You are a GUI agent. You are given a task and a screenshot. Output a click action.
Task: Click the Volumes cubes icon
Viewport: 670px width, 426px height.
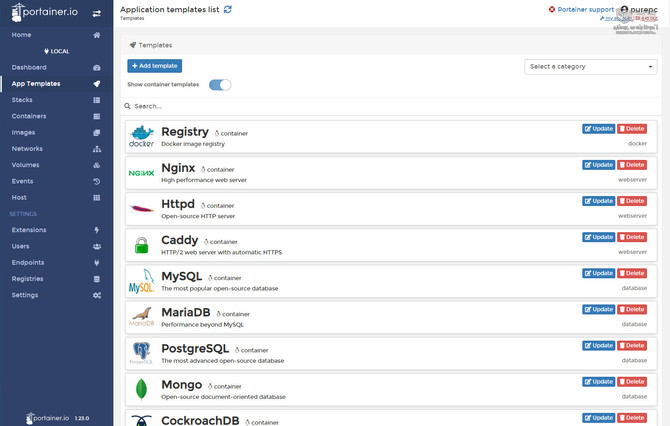tap(97, 165)
